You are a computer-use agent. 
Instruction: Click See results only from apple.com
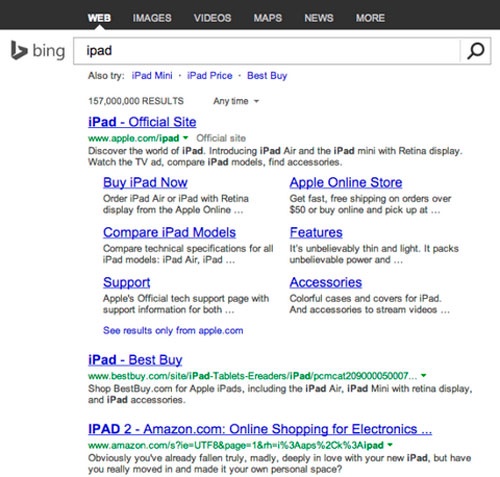[173, 330]
